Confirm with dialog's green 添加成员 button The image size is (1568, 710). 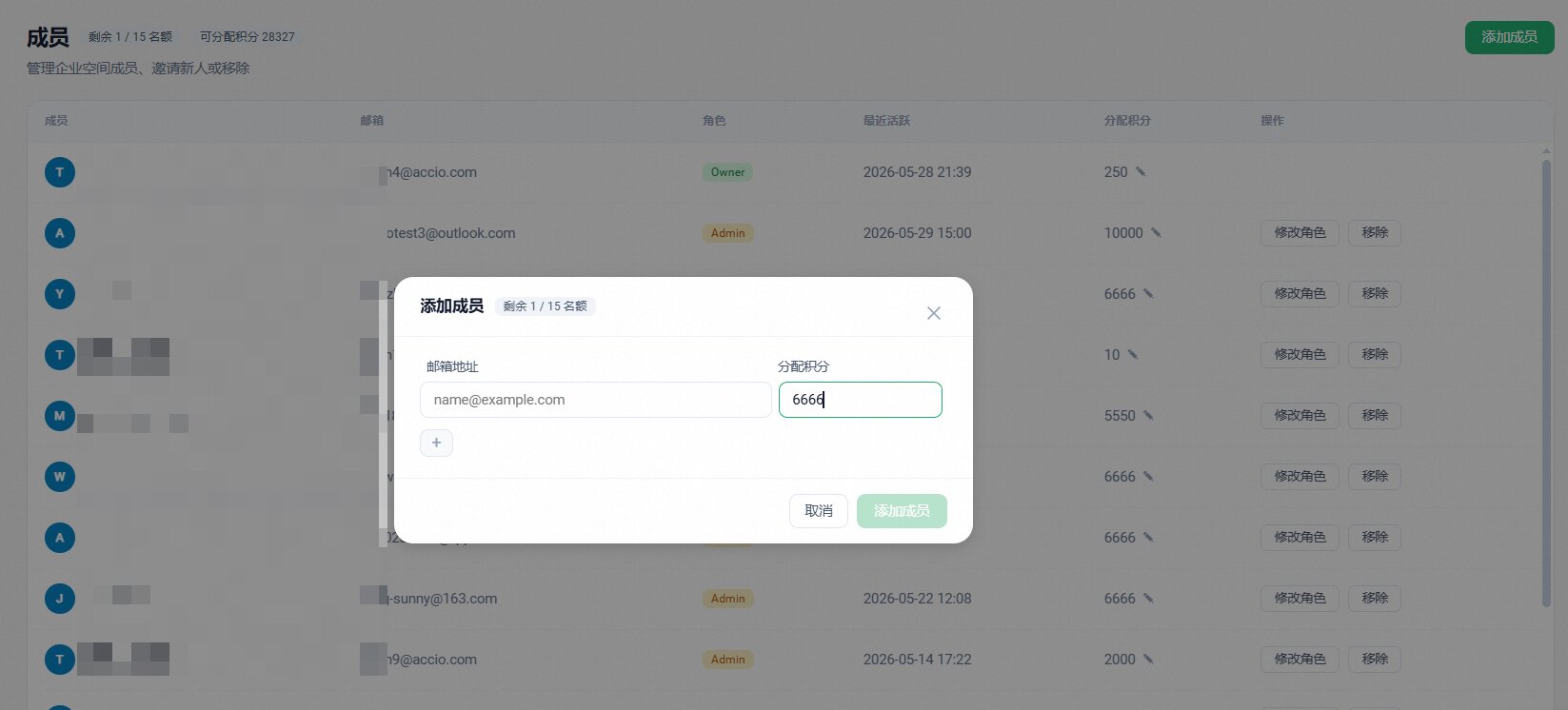click(x=902, y=511)
